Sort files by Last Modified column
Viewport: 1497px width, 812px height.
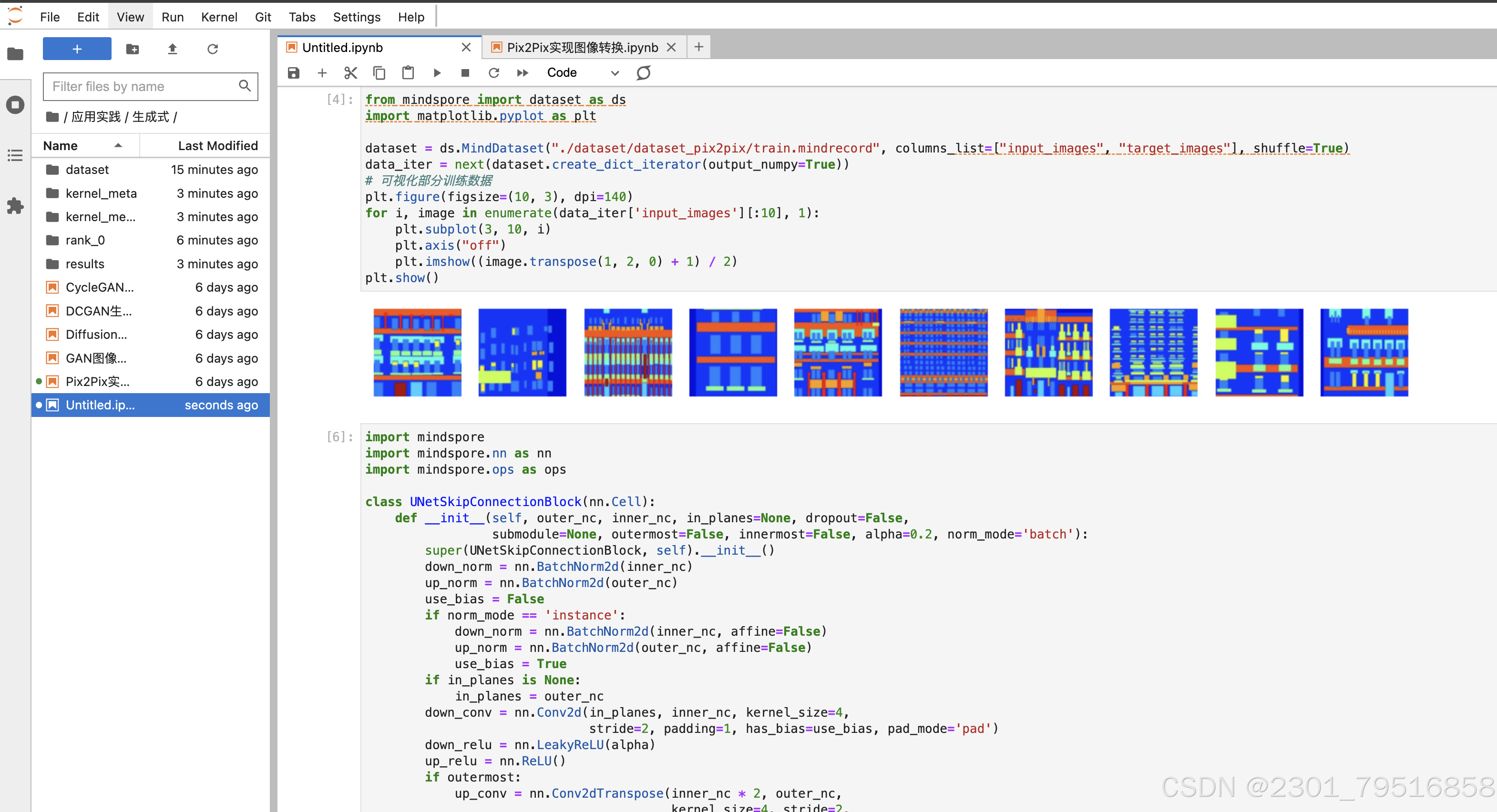(217, 146)
